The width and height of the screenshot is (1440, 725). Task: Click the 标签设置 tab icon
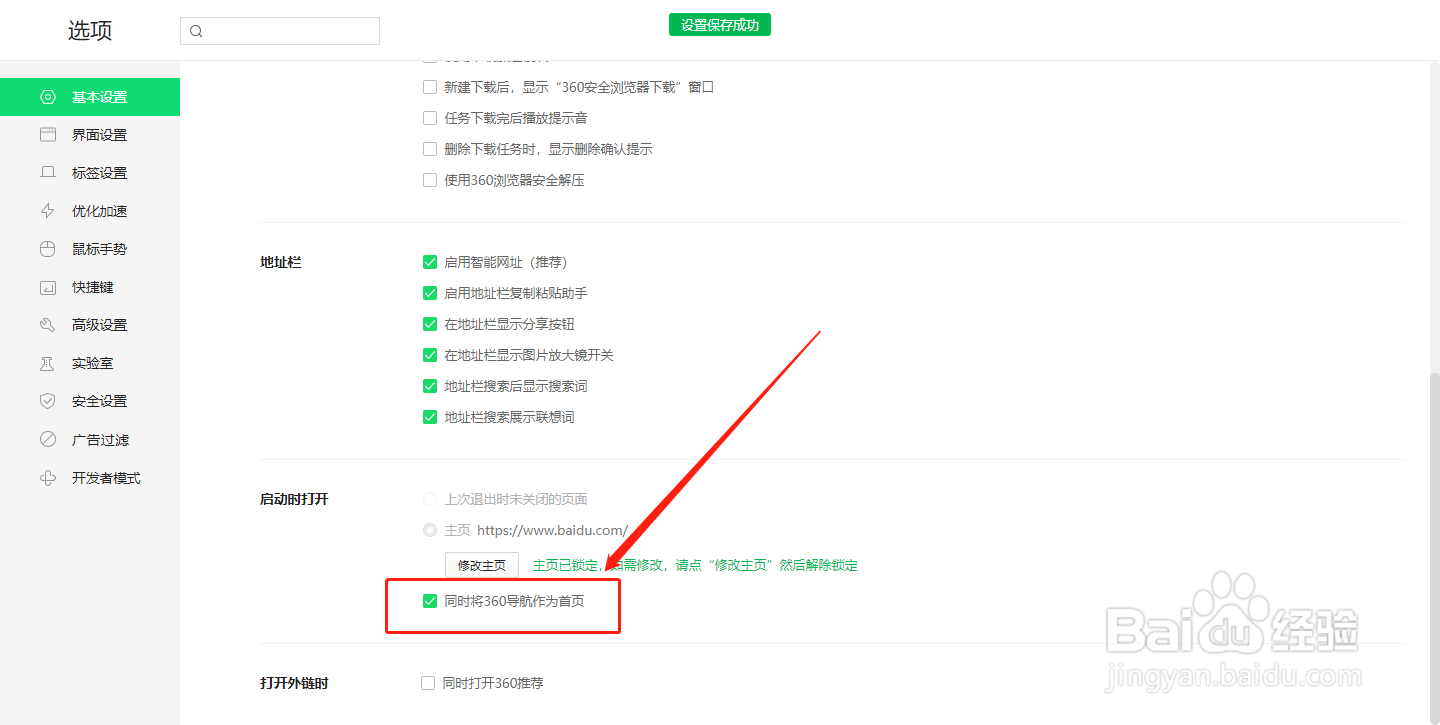click(x=47, y=173)
